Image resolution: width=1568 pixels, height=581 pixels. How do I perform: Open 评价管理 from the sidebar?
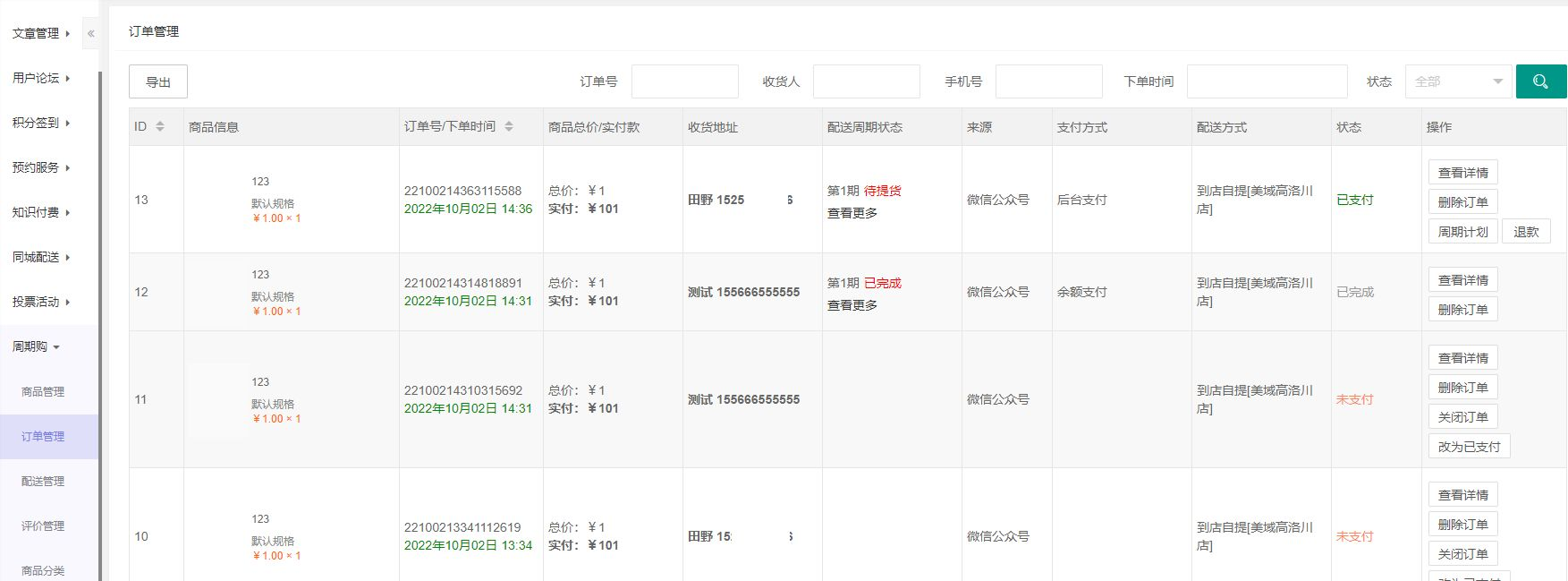(43, 525)
